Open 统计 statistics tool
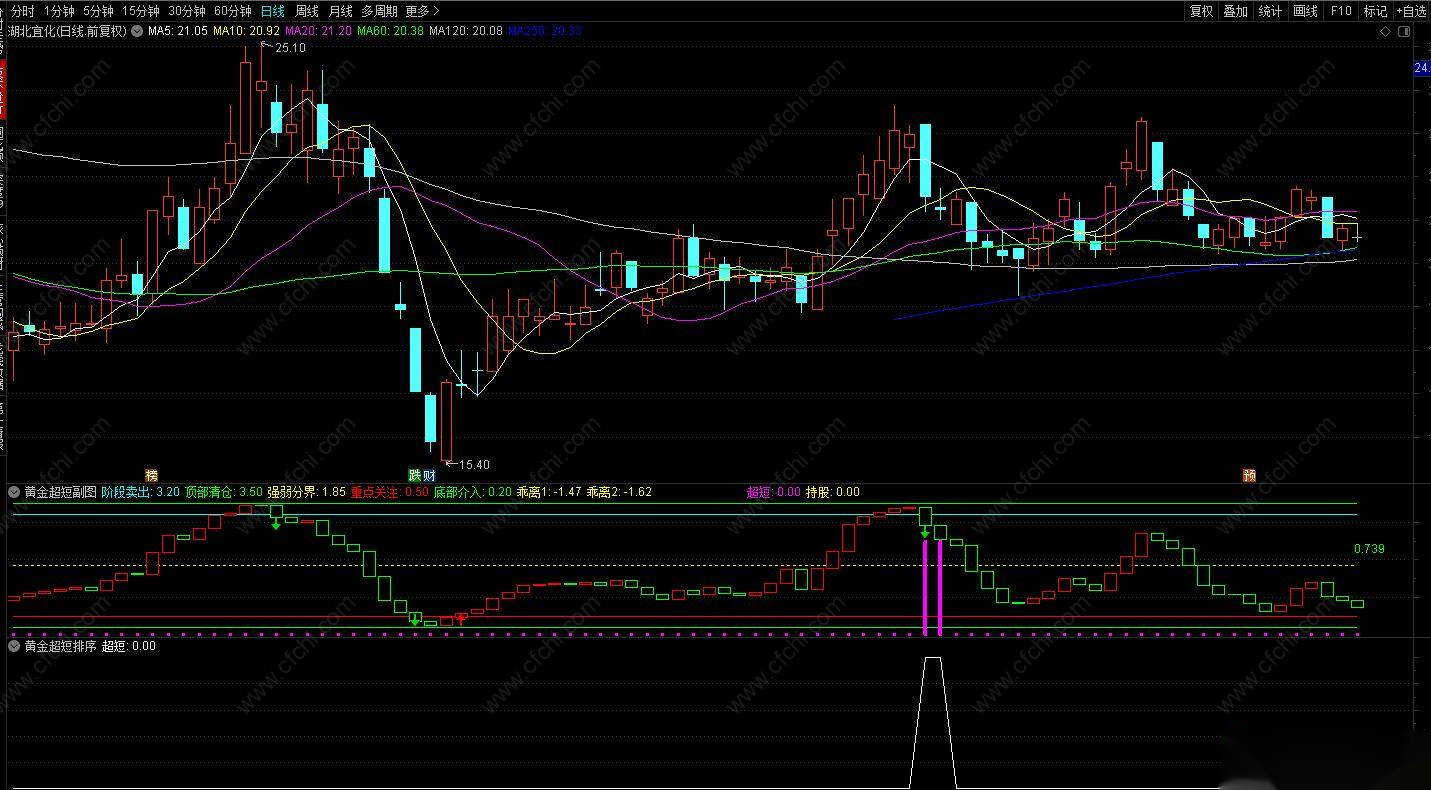 [x=1270, y=11]
